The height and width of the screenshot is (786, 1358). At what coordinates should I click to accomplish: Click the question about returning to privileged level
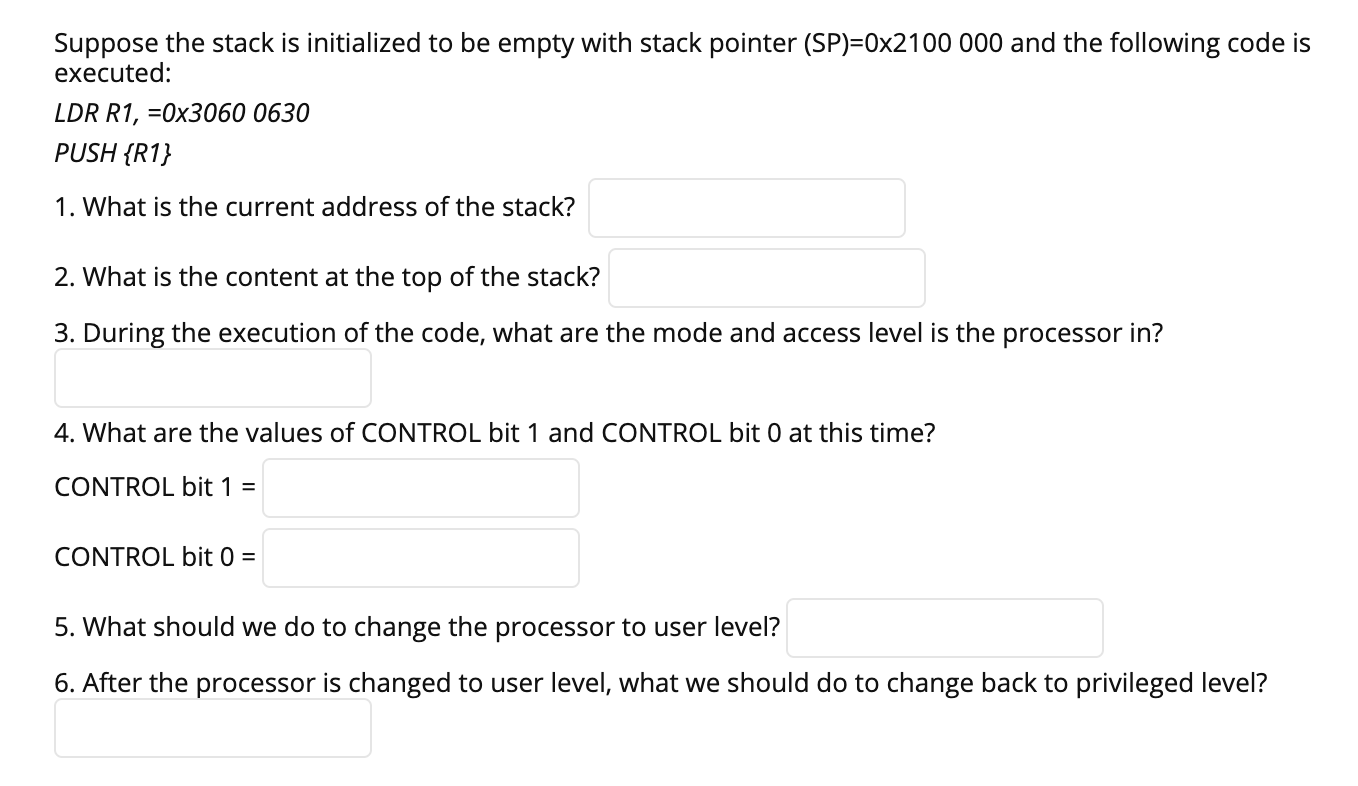click(x=661, y=682)
